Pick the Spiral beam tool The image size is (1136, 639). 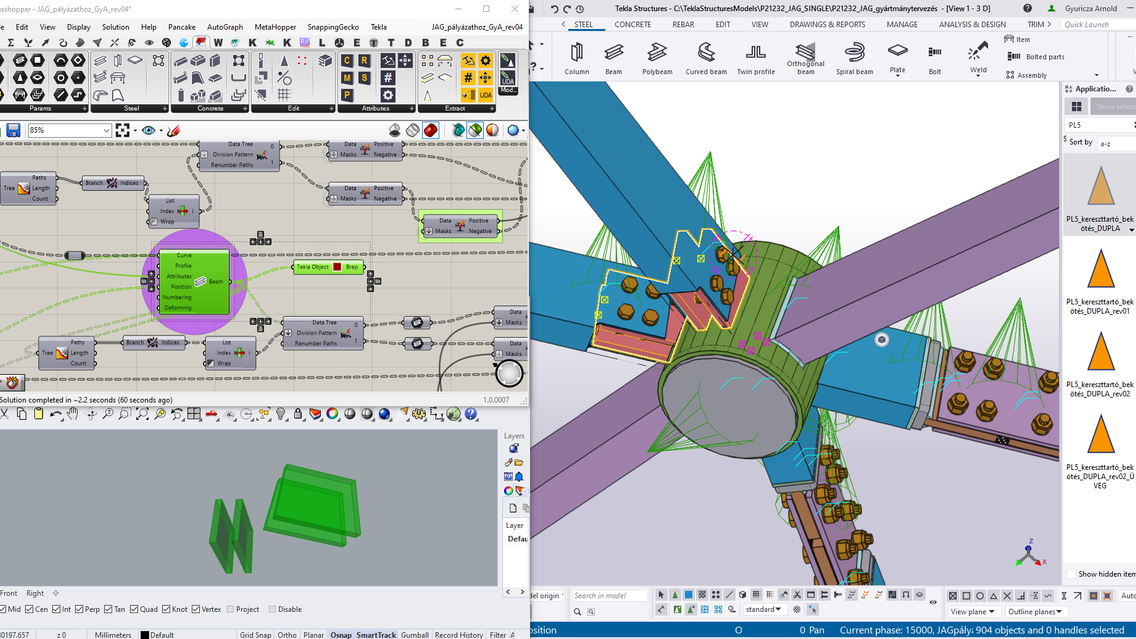point(854,59)
